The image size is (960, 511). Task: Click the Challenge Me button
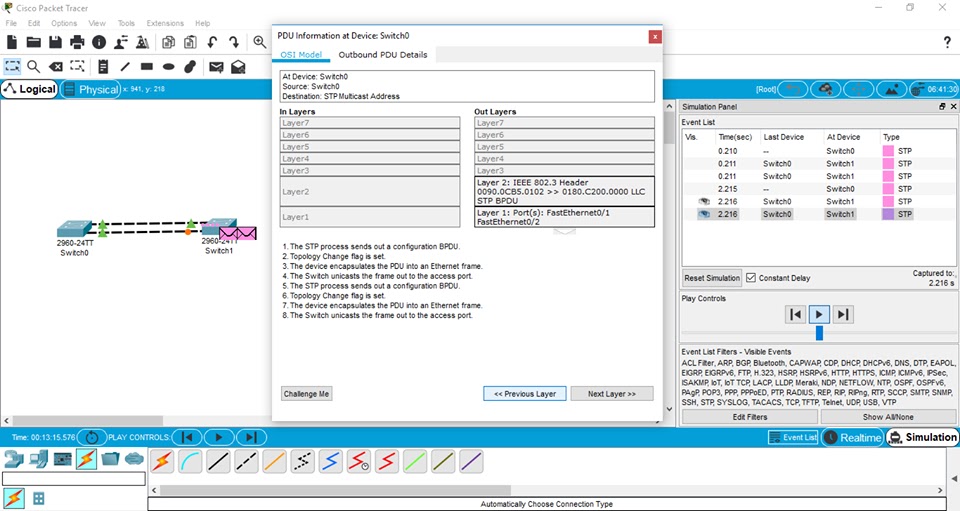pos(306,394)
